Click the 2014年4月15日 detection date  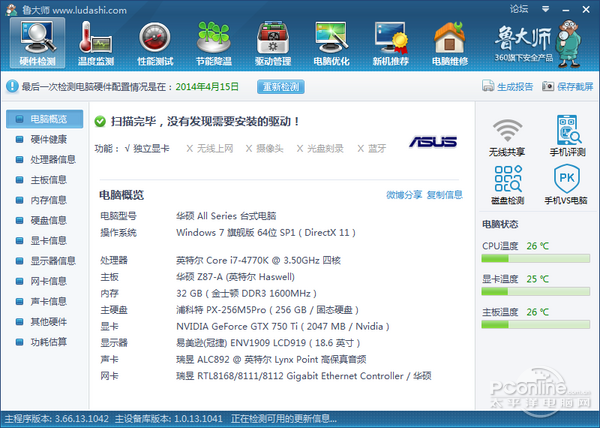coord(207,87)
